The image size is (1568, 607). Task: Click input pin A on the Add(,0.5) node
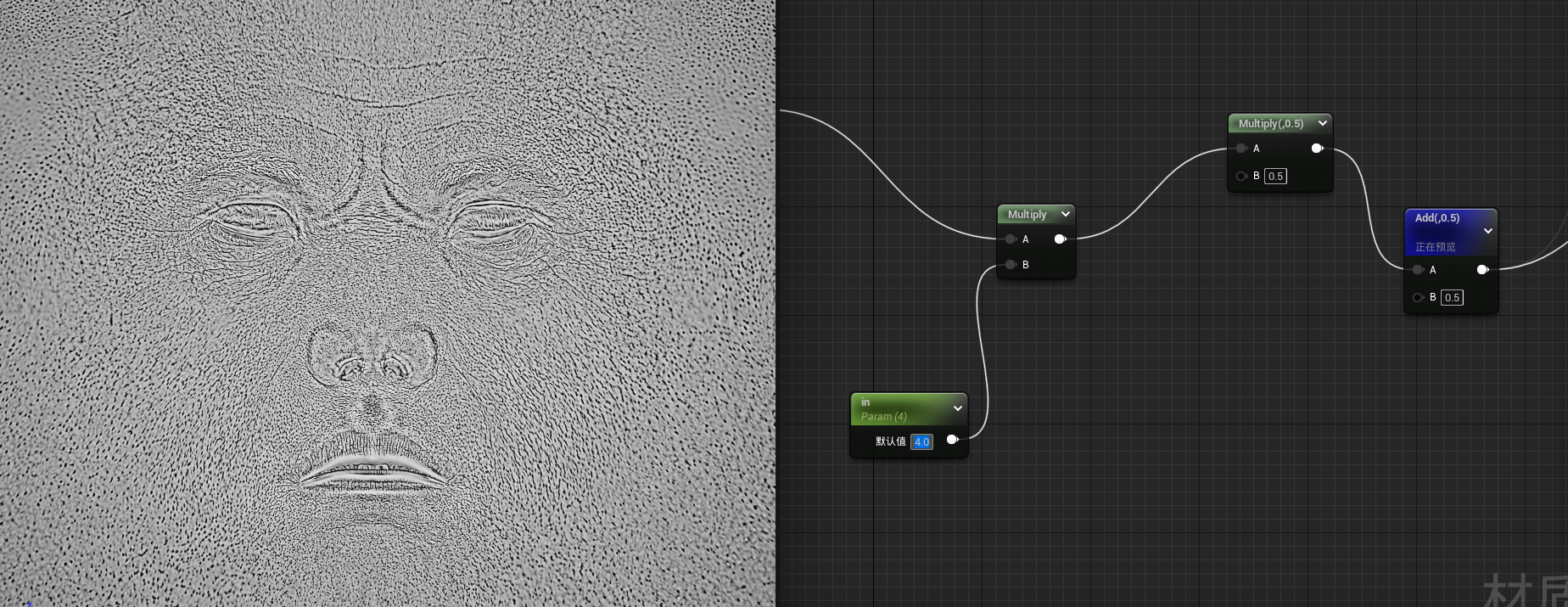pyautogui.click(x=1418, y=270)
